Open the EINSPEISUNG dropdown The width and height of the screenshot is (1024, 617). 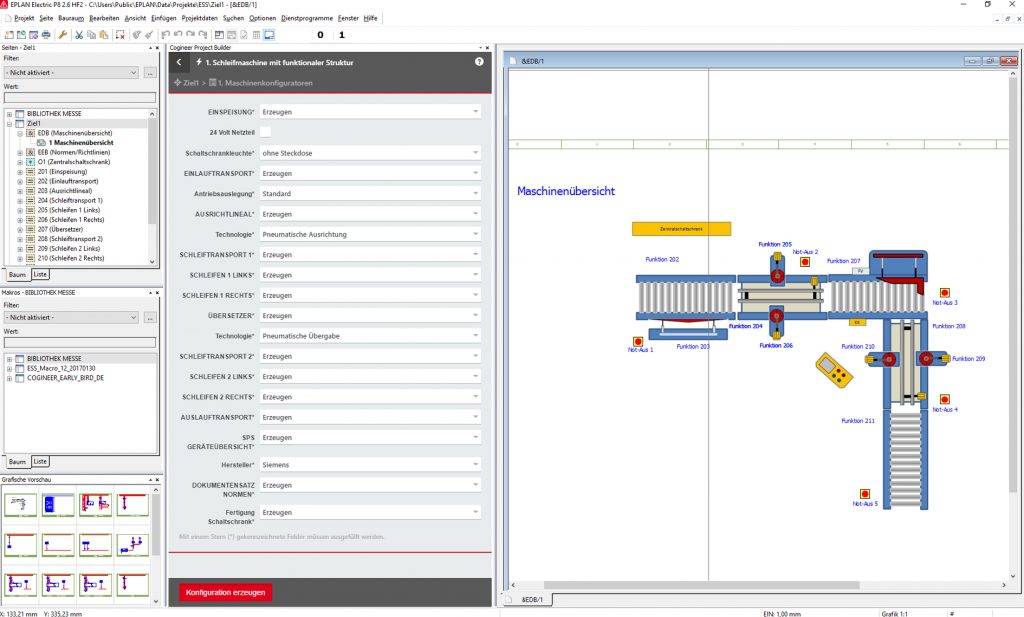click(370, 112)
